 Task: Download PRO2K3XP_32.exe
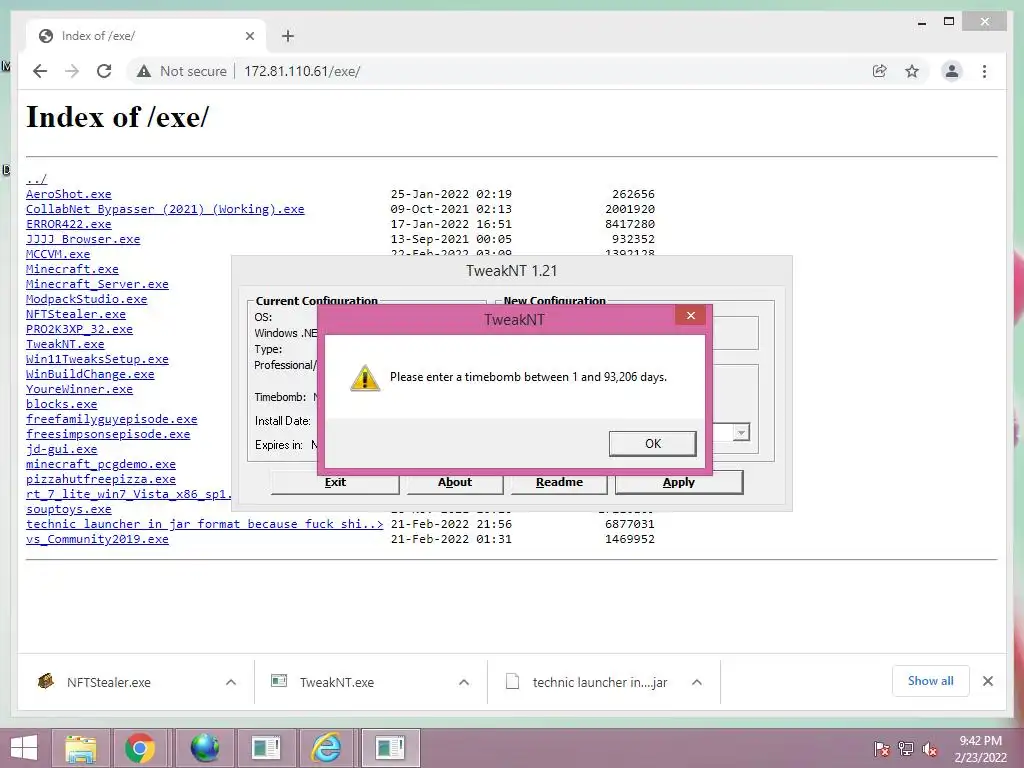tap(80, 329)
